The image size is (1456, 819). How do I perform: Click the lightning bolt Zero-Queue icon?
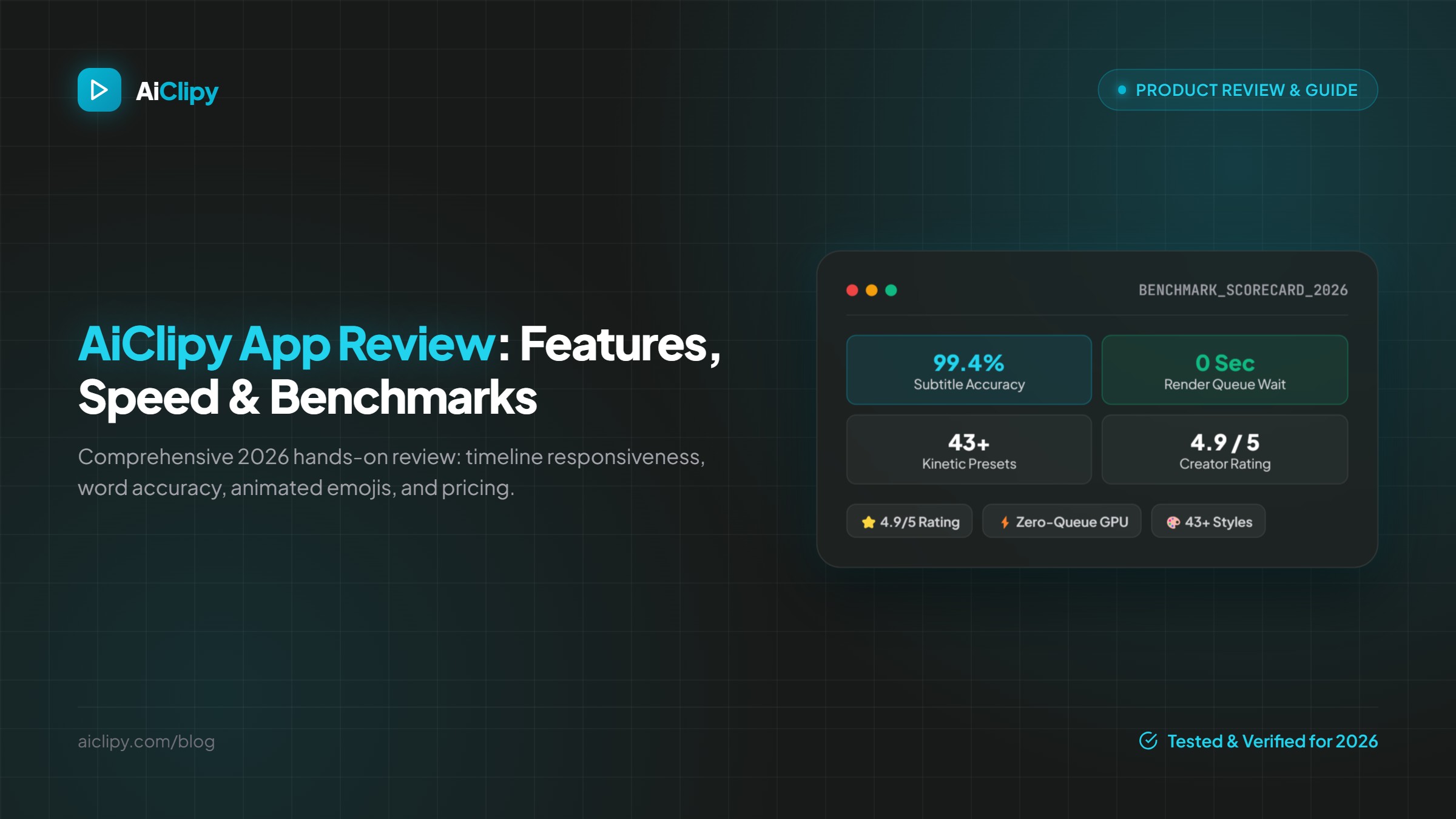1005,522
